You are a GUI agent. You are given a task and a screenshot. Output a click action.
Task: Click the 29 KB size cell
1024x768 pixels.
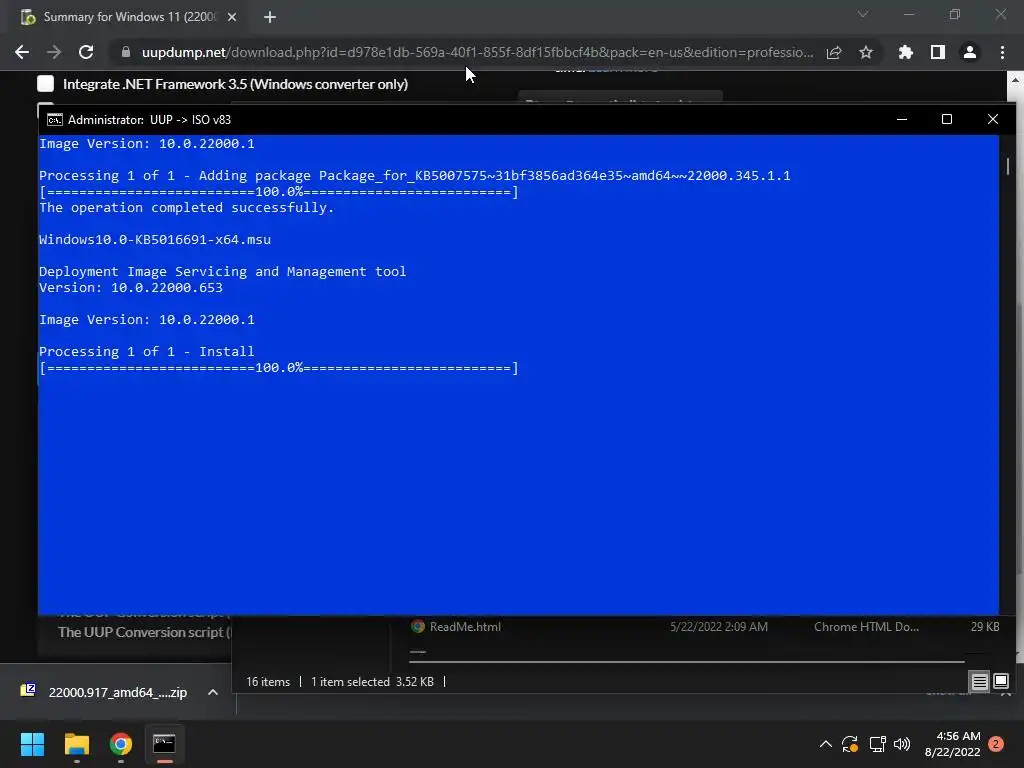[x=985, y=627]
